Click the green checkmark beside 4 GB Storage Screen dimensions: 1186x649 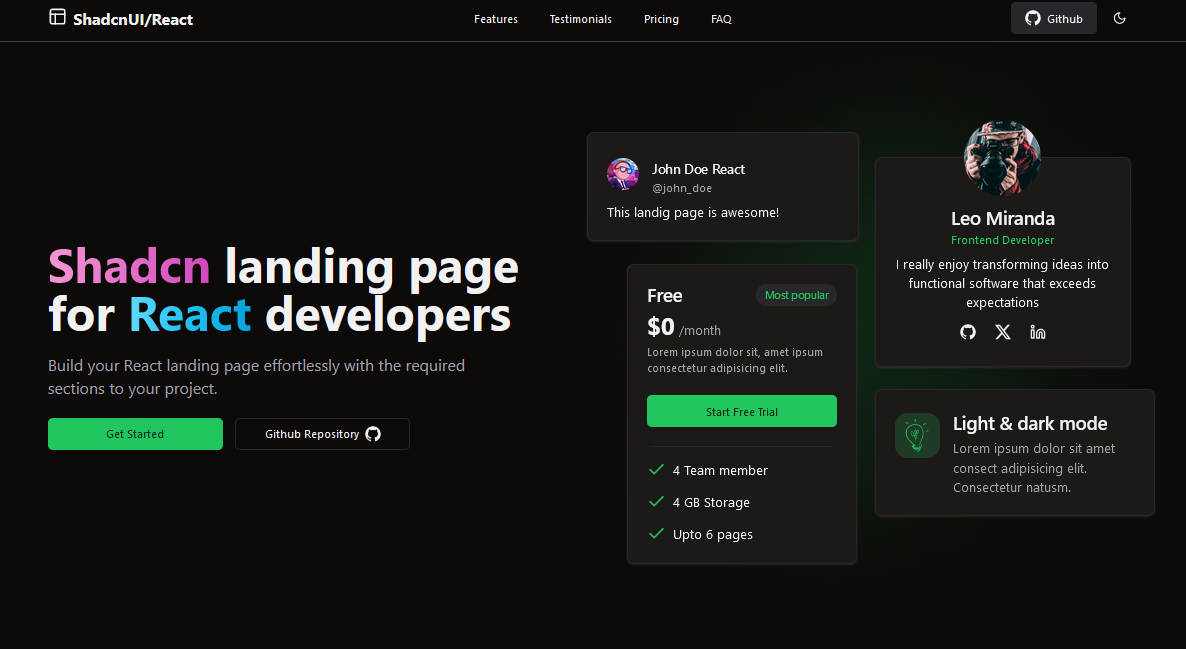coord(656,501)
